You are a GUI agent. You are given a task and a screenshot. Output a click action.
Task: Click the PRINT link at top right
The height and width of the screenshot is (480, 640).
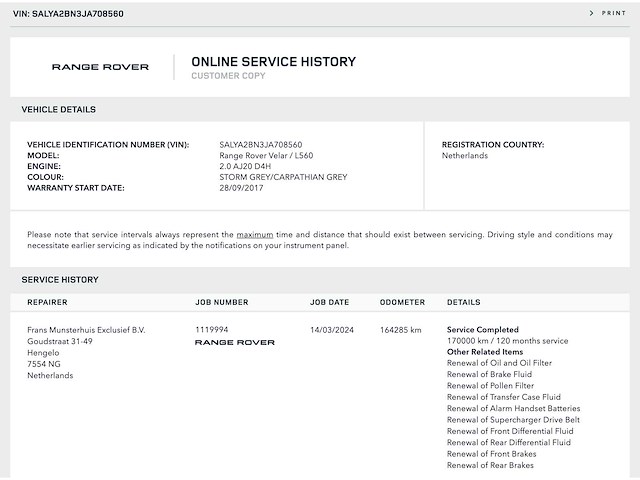click(x=614, y=13)
